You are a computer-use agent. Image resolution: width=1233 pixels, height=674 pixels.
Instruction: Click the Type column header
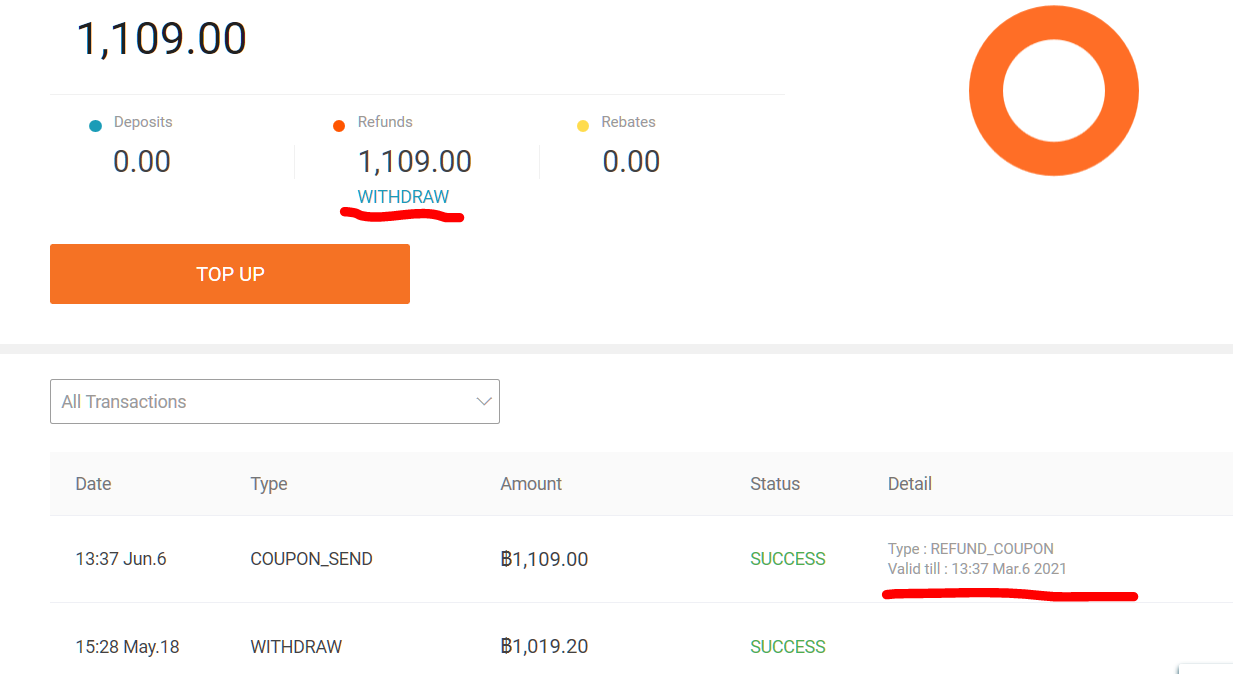pos(269,484)
